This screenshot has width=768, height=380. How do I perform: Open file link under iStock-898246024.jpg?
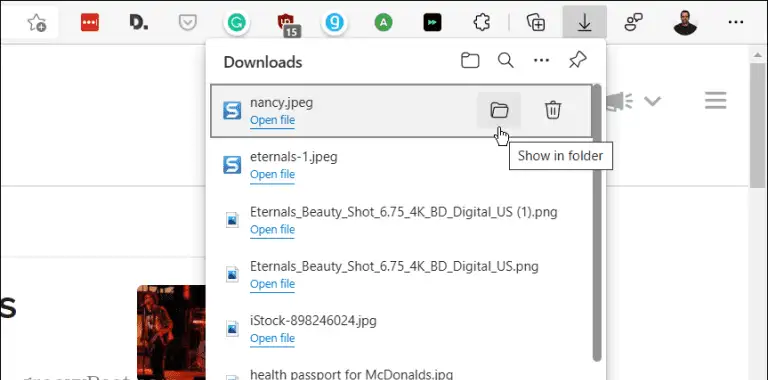[x=272, y=339]
